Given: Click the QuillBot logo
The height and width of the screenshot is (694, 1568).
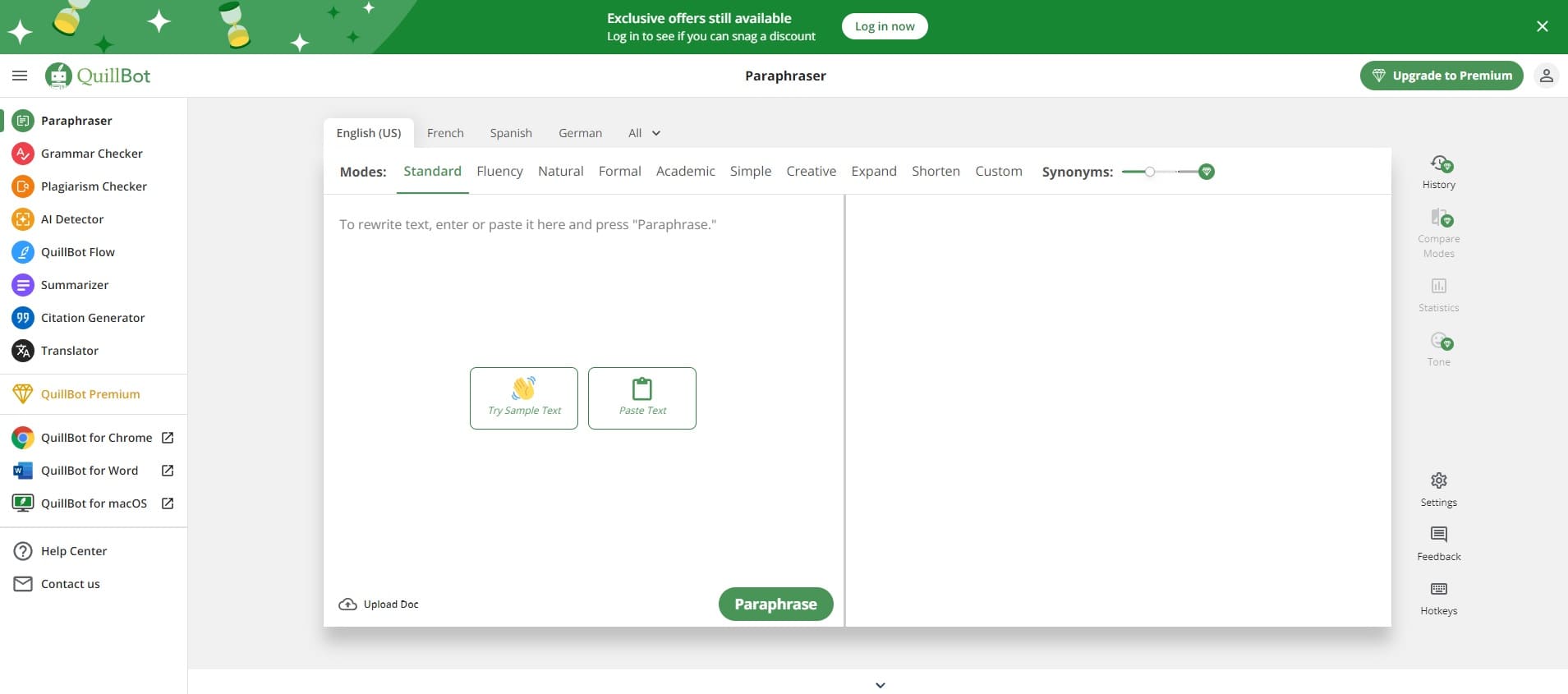Looking at the screenshot, I should coord(98,76).
